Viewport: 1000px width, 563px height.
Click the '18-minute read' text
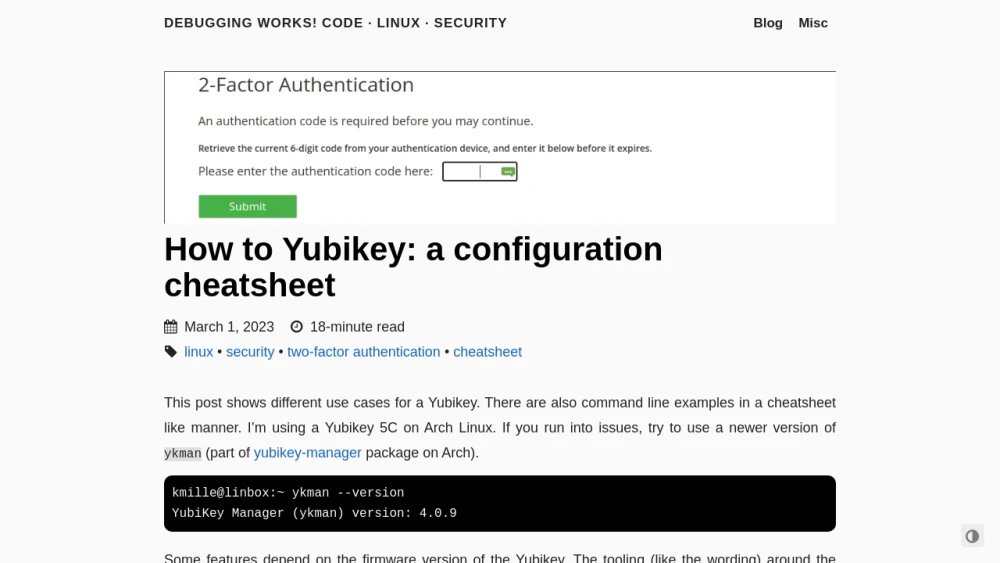pos(357,327)
